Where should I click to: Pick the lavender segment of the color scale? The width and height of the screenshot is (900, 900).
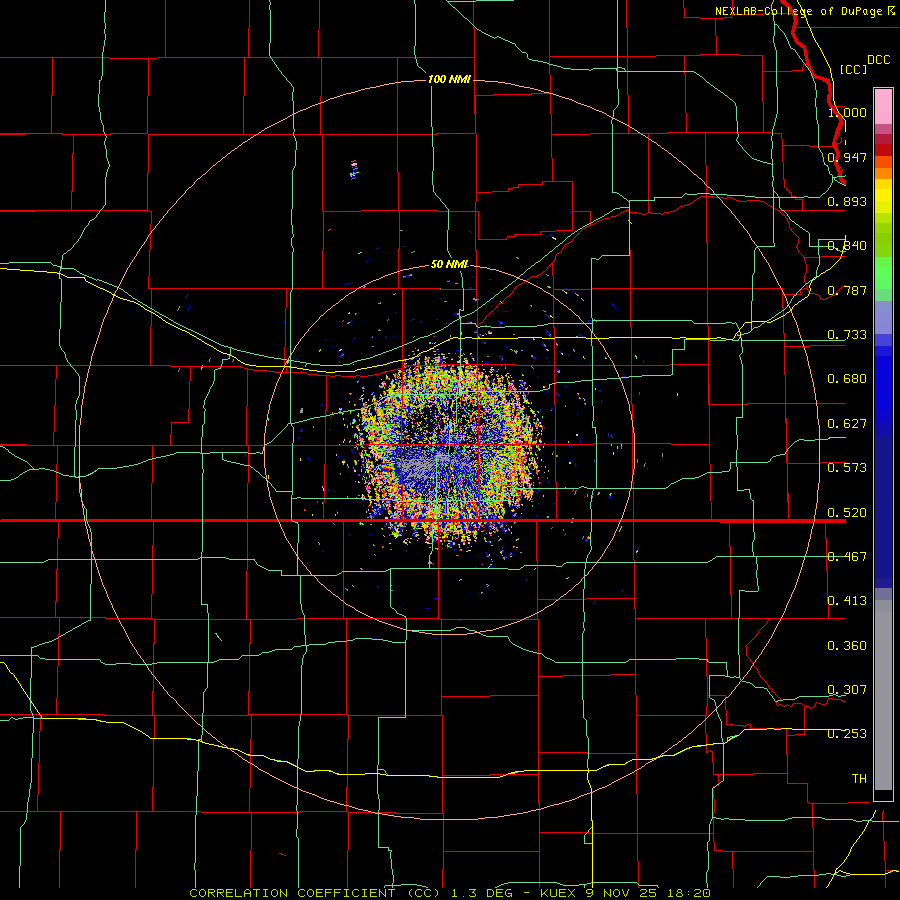pyautogui.click(x=883, y=317)
